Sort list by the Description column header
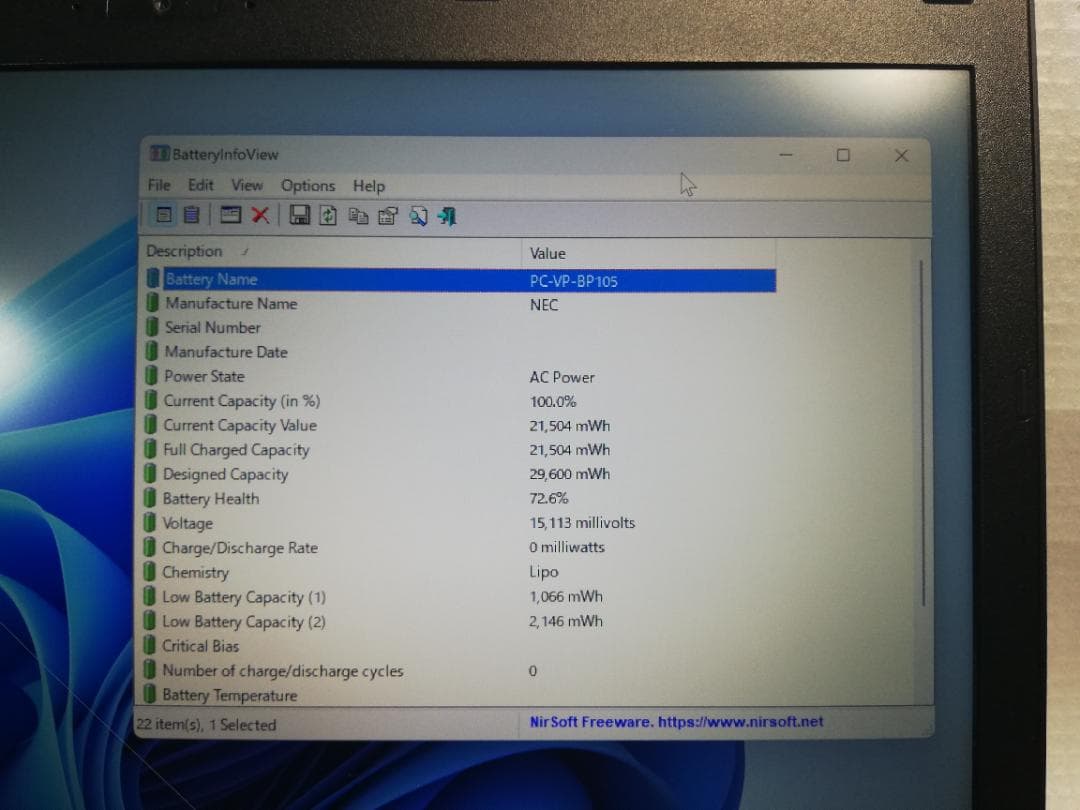1080x810 pixels. (x=185, y=252)
